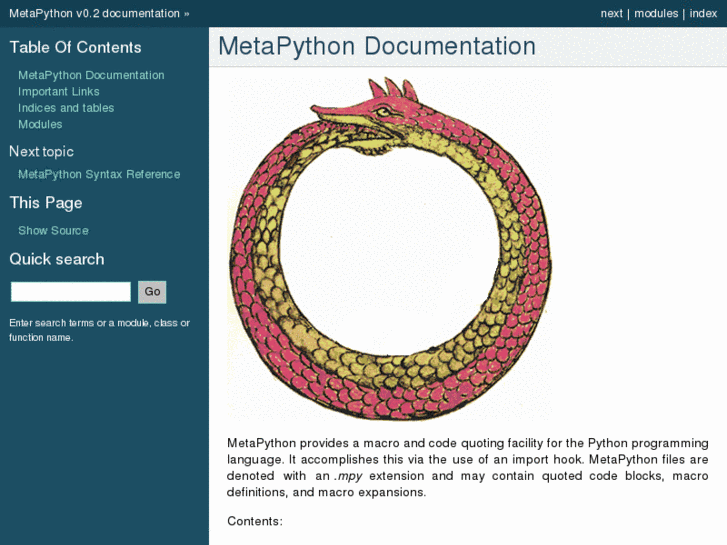Jump to Indices and tables section

coord(66,108)
